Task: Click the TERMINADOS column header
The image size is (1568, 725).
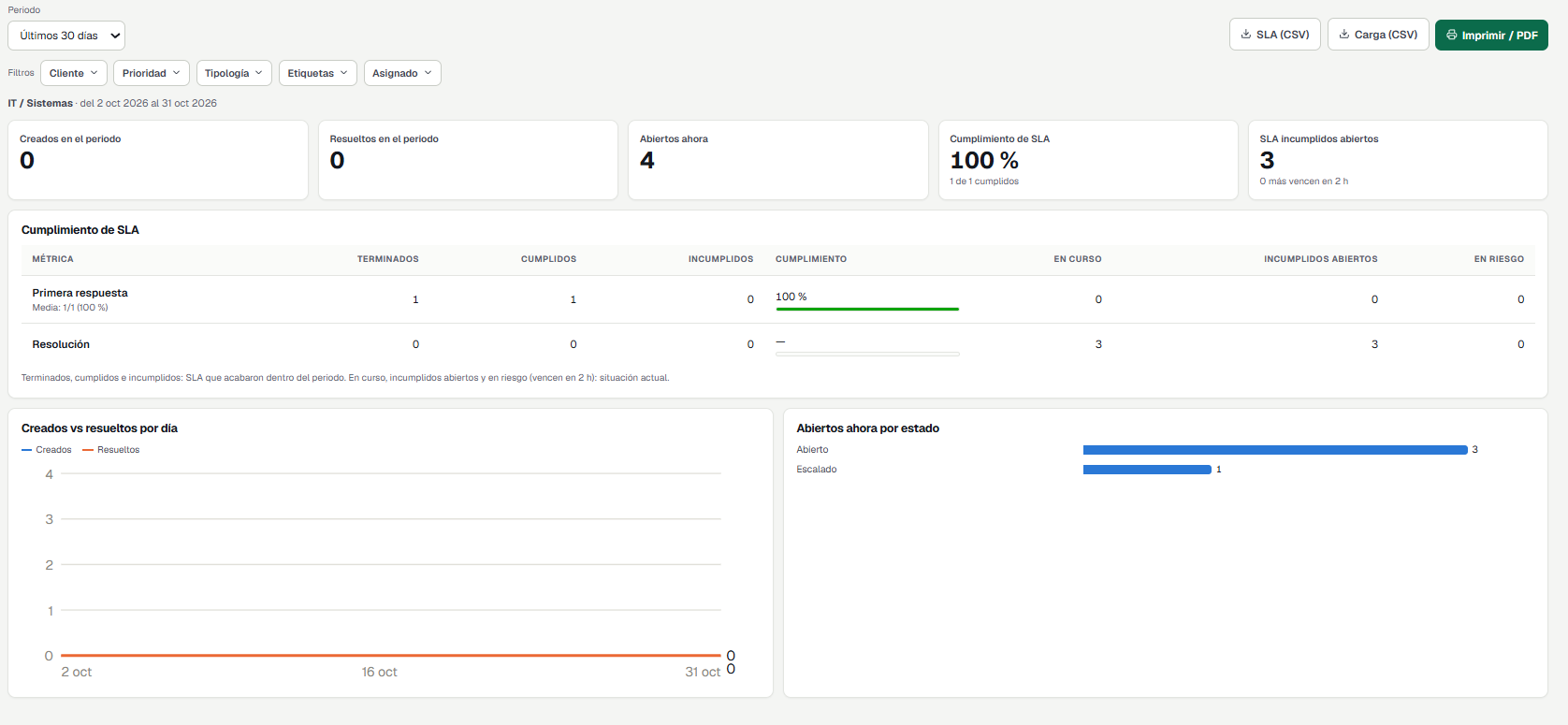Action: click(388, 259)
